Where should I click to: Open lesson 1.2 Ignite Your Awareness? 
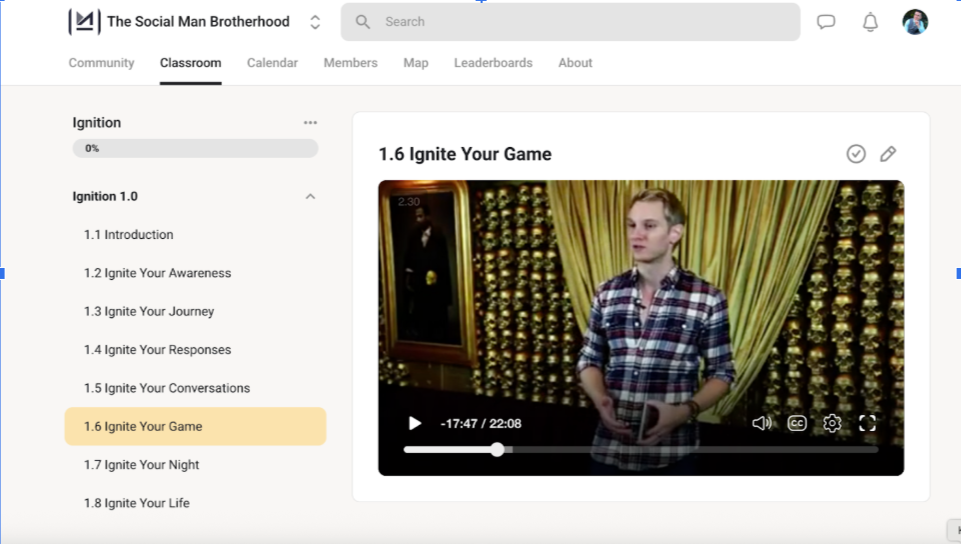[157, 273]
